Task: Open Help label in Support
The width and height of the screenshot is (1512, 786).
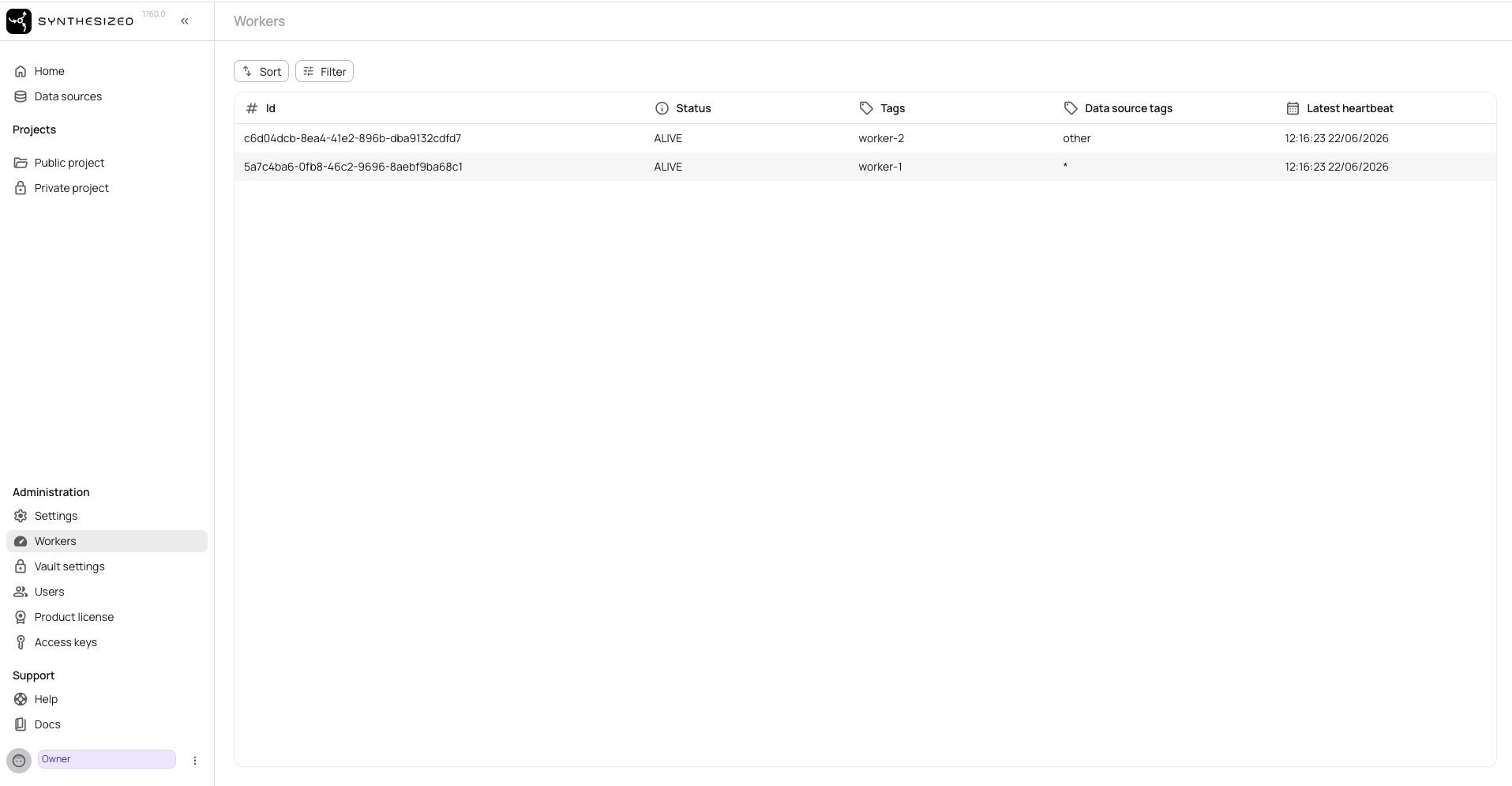Action: coord(46,699)
